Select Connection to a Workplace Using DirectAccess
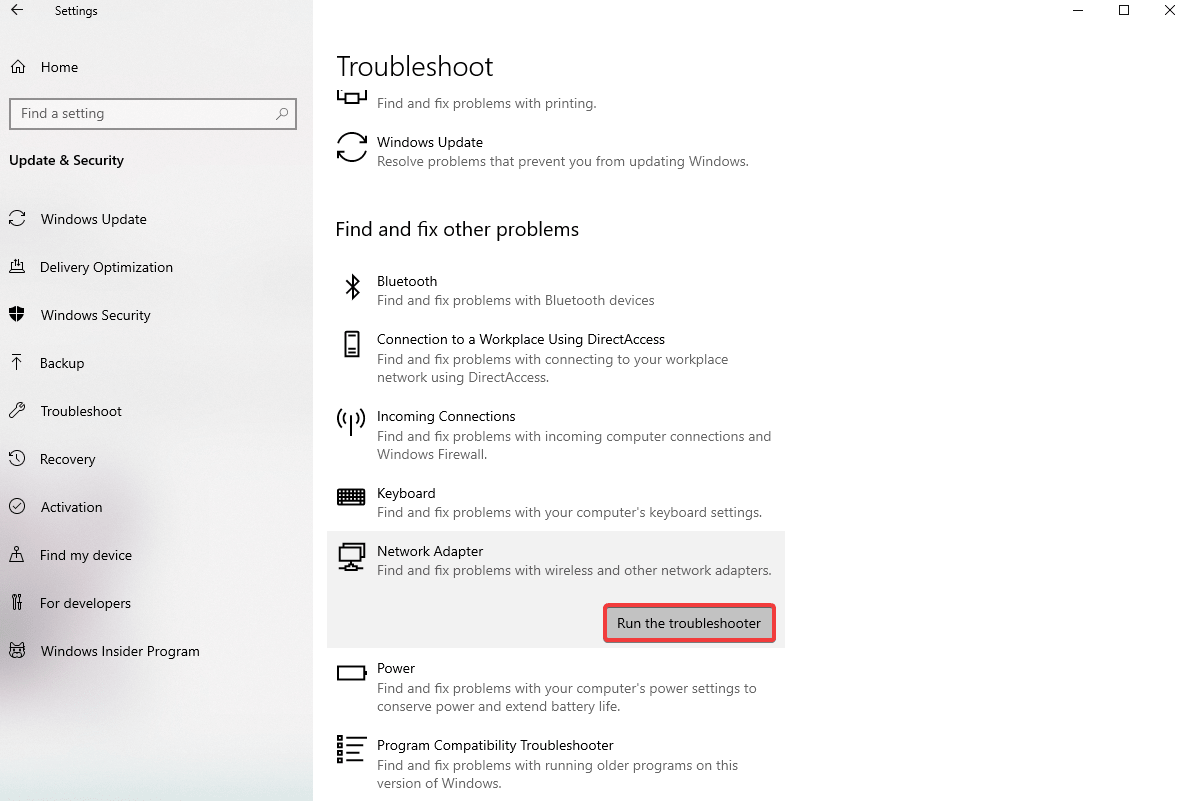 (556, 358)
